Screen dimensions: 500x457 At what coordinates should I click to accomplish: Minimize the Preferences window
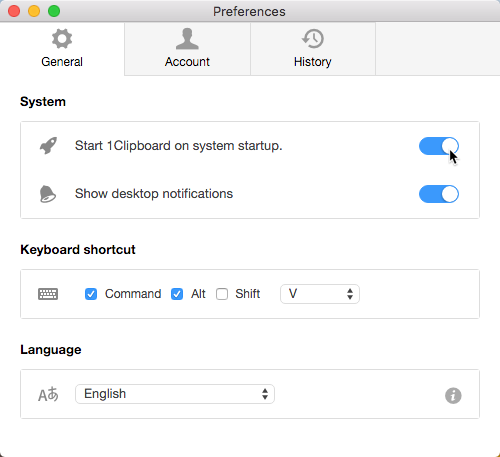[34, 11]
